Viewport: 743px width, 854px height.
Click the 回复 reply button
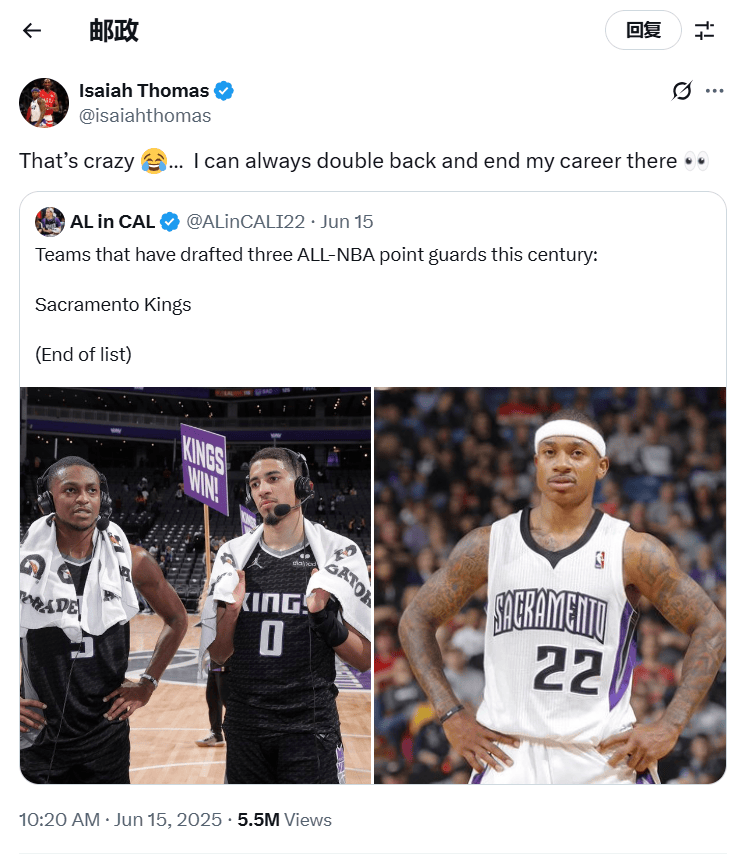[x=643, y=30]
